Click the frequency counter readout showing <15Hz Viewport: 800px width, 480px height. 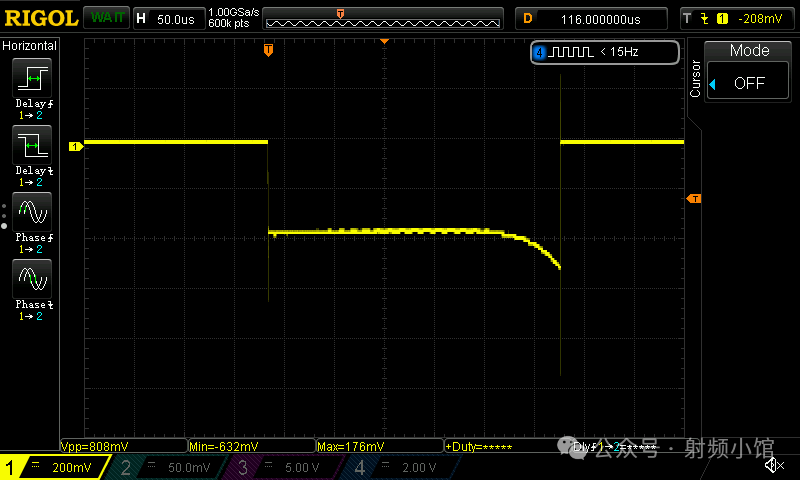click(604, 51)
